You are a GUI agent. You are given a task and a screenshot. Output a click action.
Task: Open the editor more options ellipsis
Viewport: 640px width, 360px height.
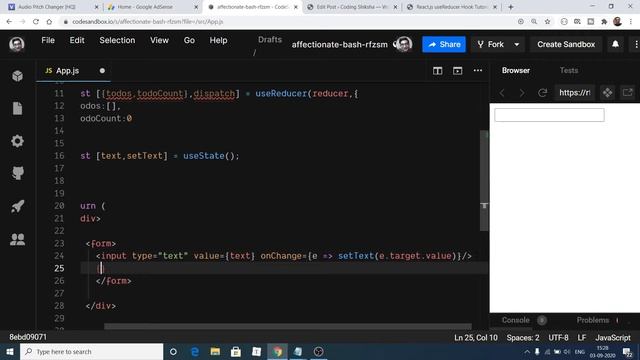(x=478, y=71)
